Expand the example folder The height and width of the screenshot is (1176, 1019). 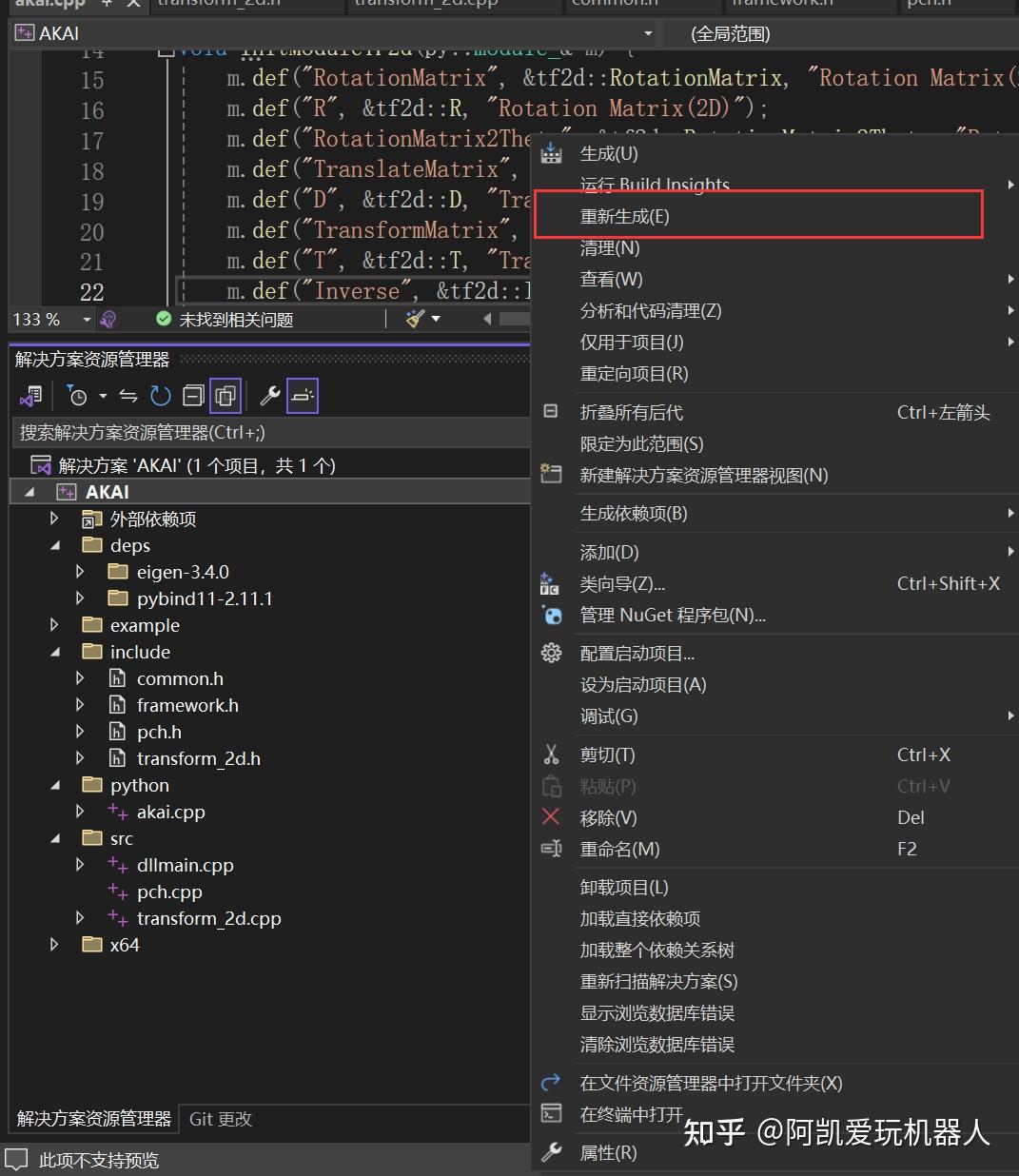point(54,625)
